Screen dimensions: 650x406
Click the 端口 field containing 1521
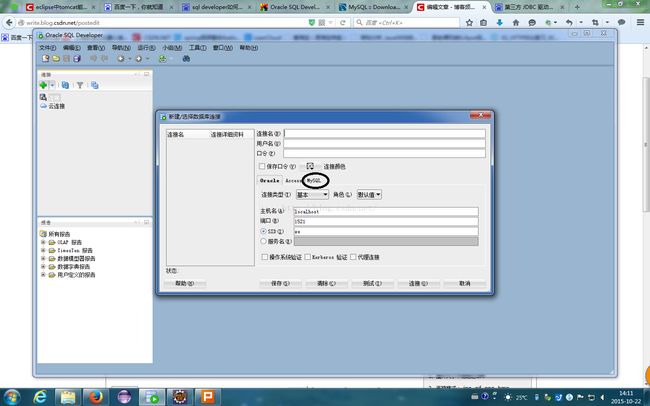(386, 221)
